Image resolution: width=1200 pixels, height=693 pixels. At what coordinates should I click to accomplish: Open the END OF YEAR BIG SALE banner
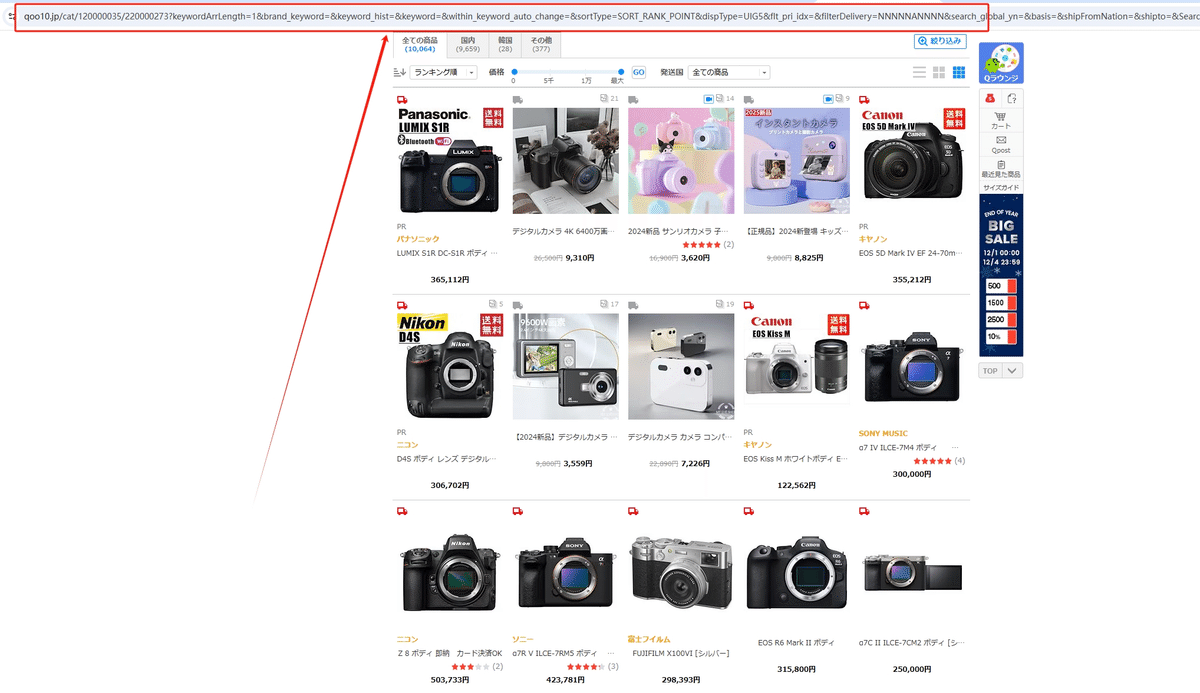coord(1001,276)
